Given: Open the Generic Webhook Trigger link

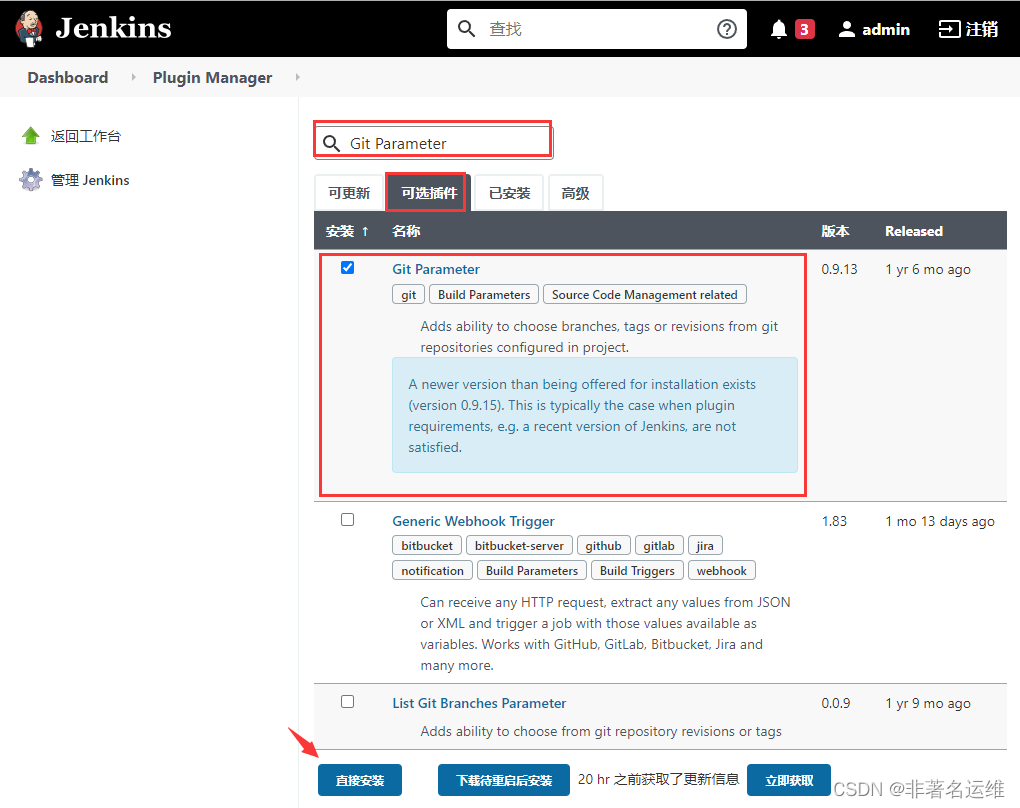Looking at the screenshot, I should 474,521.
